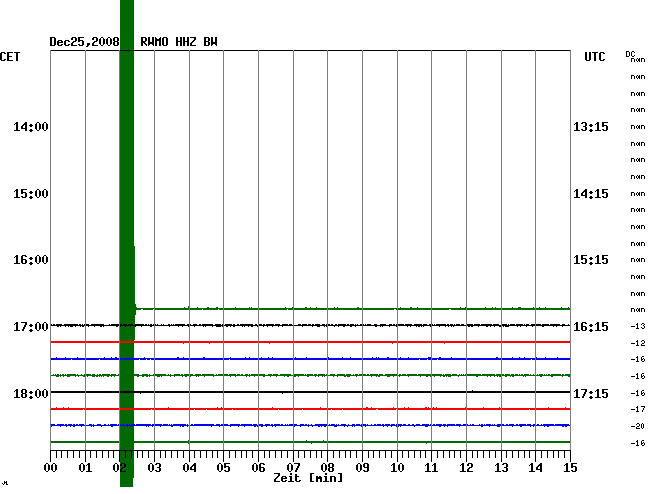
Task: Select DC value -13
Action: 638,326
